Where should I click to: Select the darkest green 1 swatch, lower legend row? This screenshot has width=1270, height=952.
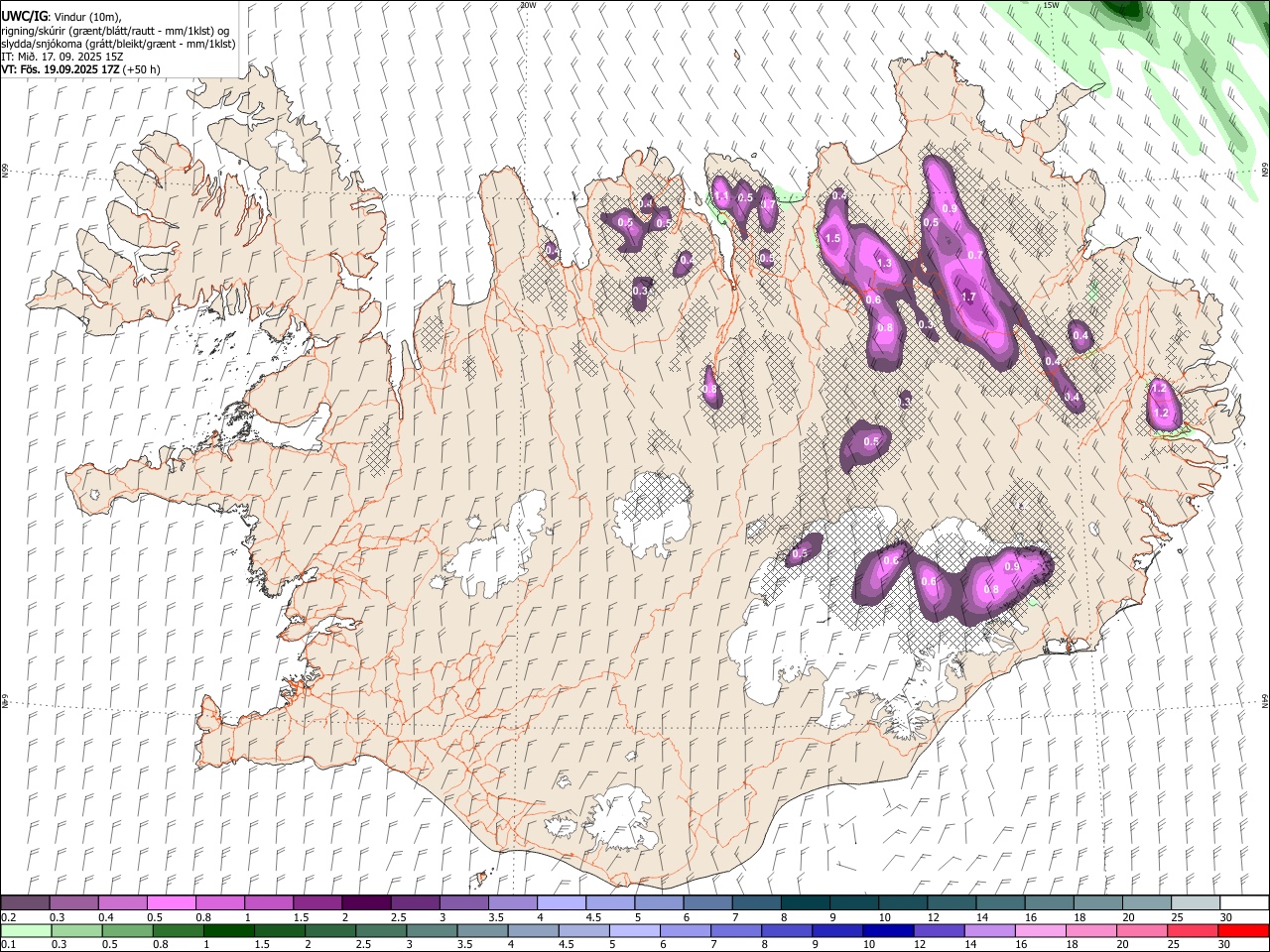[x=229, y=930]
